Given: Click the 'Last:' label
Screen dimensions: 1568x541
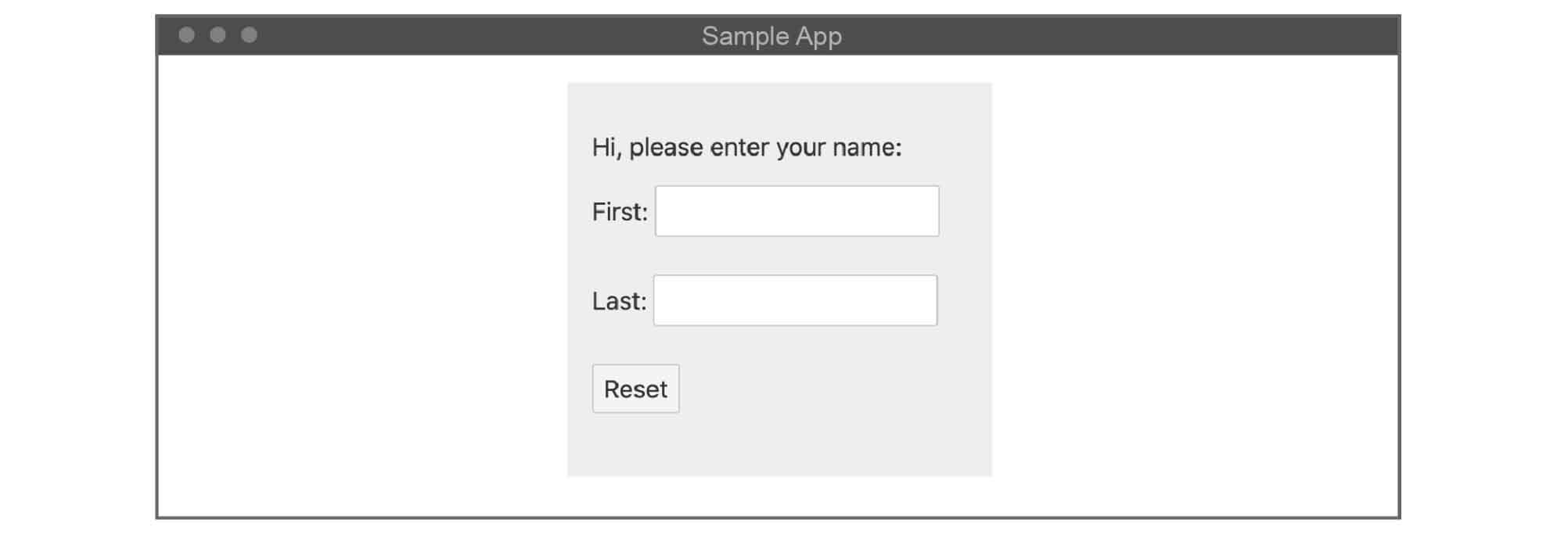Looking at the screenshot, I should pos(619,300).
